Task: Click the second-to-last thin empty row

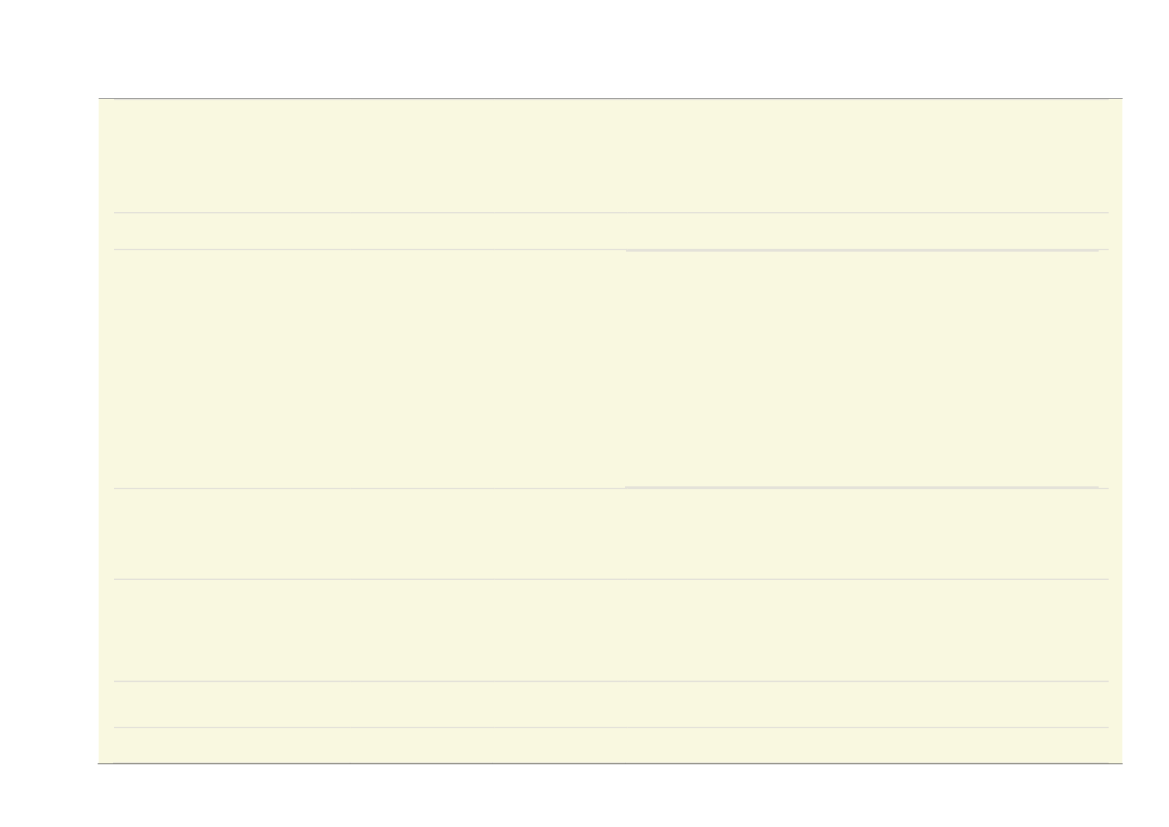Action: 611,704
